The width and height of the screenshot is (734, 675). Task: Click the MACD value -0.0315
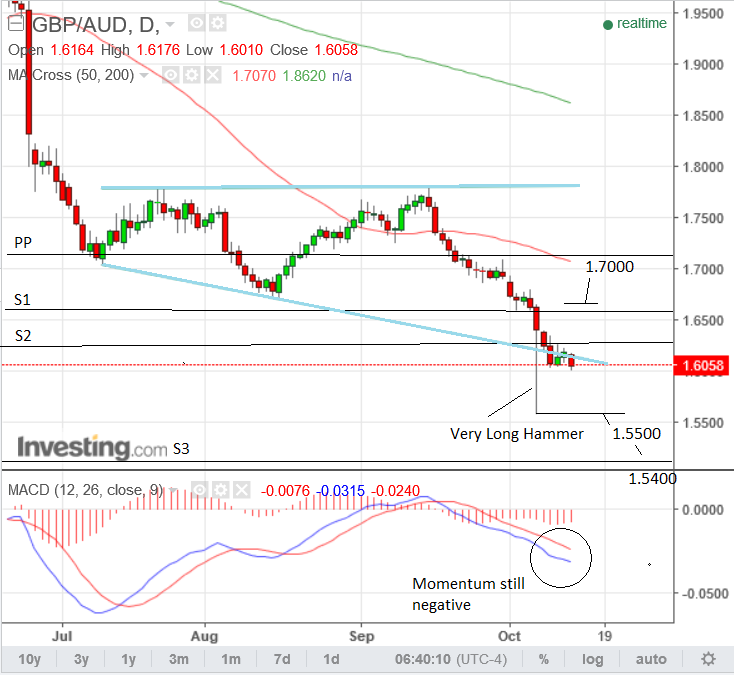340,491
